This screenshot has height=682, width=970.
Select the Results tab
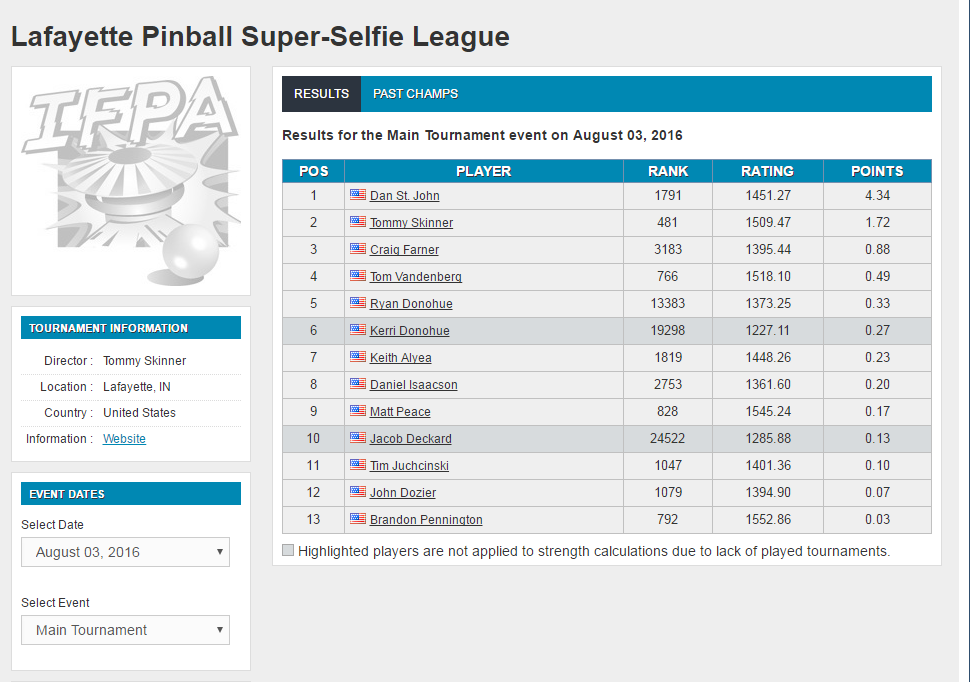[321, 94]
